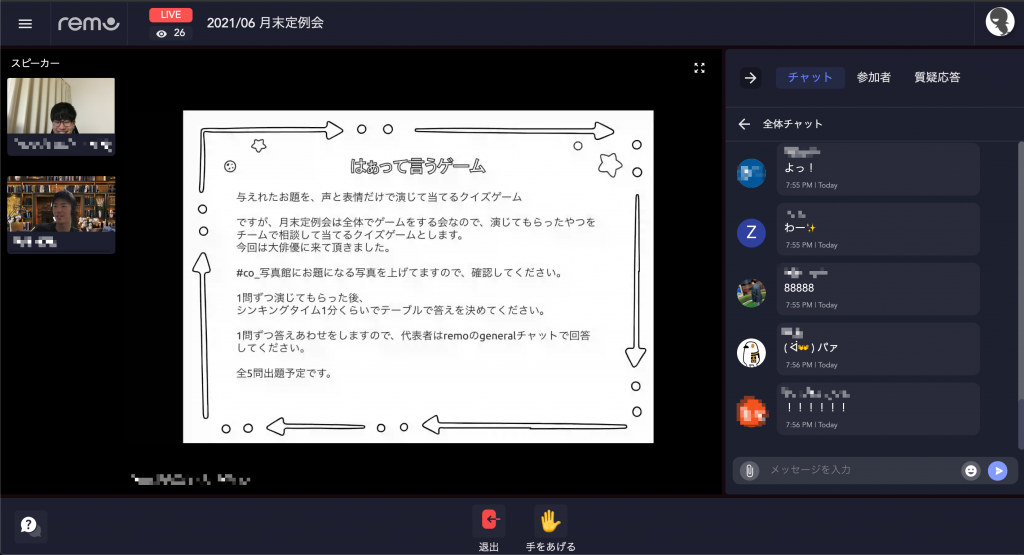Switch to the 参加者 tab
The height and width of the screenshot is (555, 1024).
point(873,78)
